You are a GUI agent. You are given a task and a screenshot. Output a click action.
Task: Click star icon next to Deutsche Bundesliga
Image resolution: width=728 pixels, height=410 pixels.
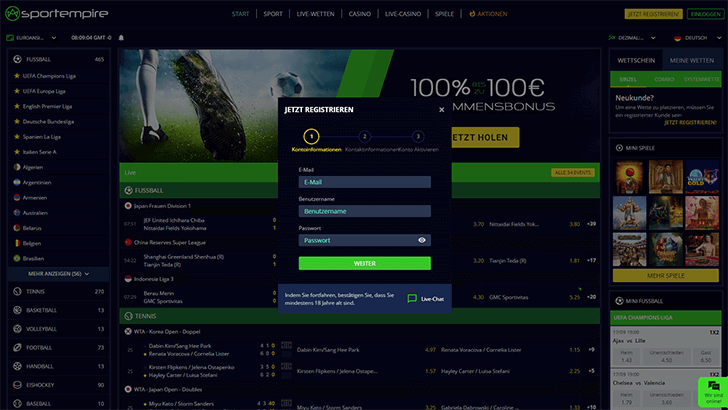click(x=17, y=121)
